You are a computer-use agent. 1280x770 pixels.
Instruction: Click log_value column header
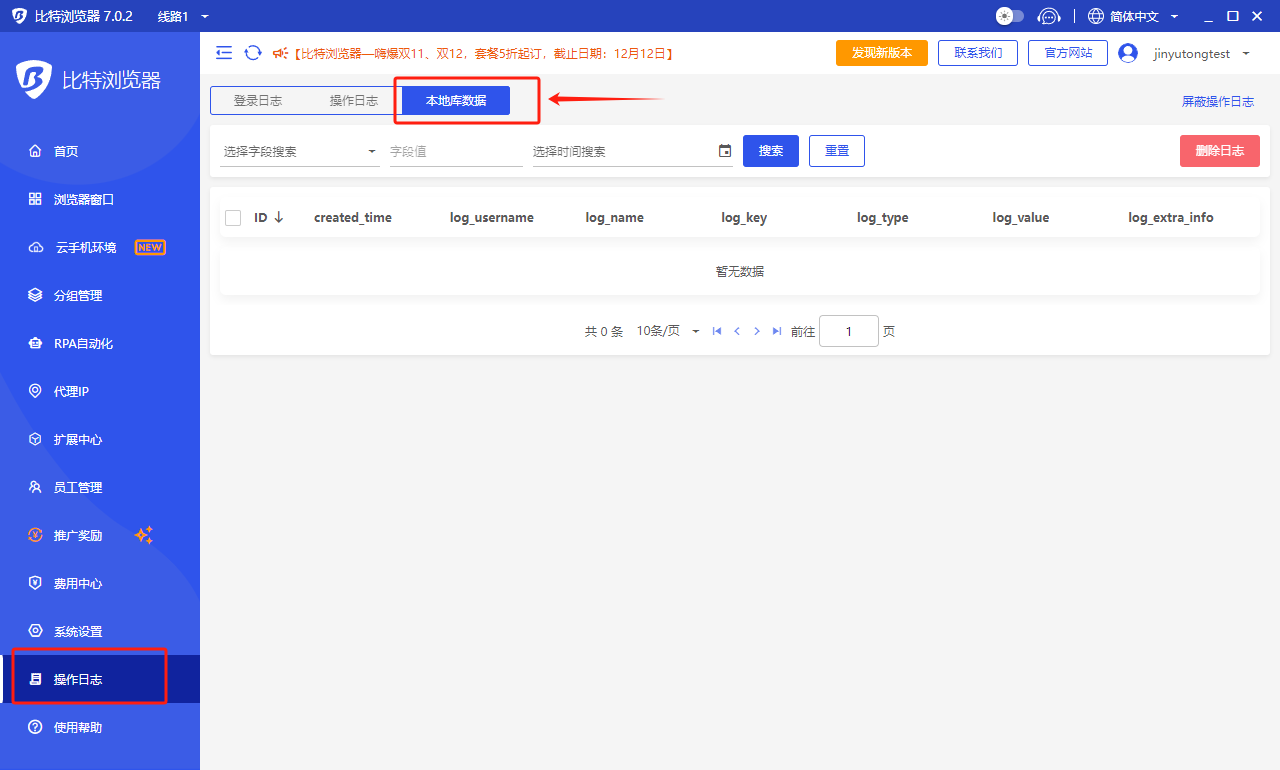pos(1021,217)
